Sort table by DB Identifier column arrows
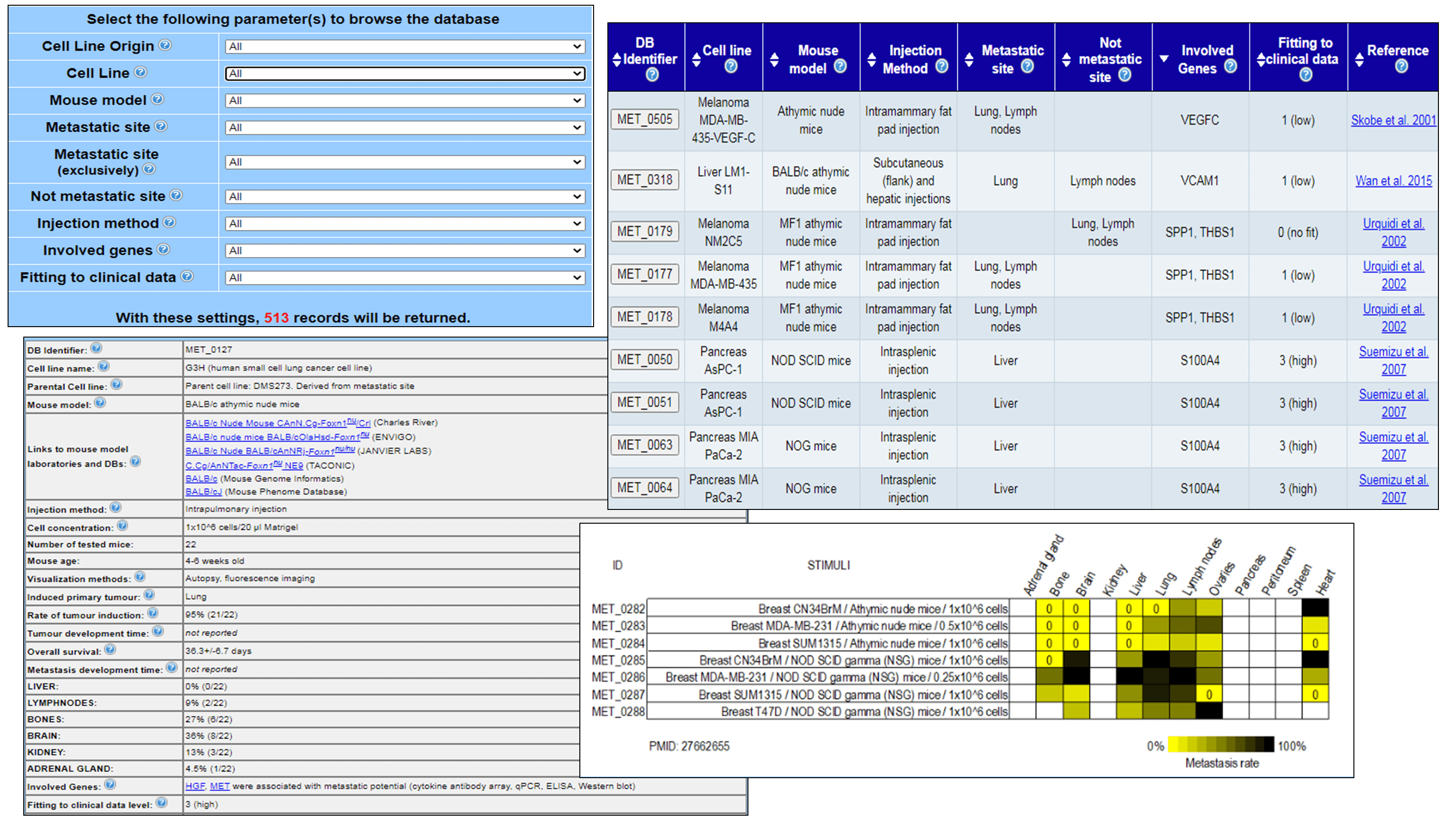Image resolution: width=1456 pixels, height=819 pixels. pos(617,59)
